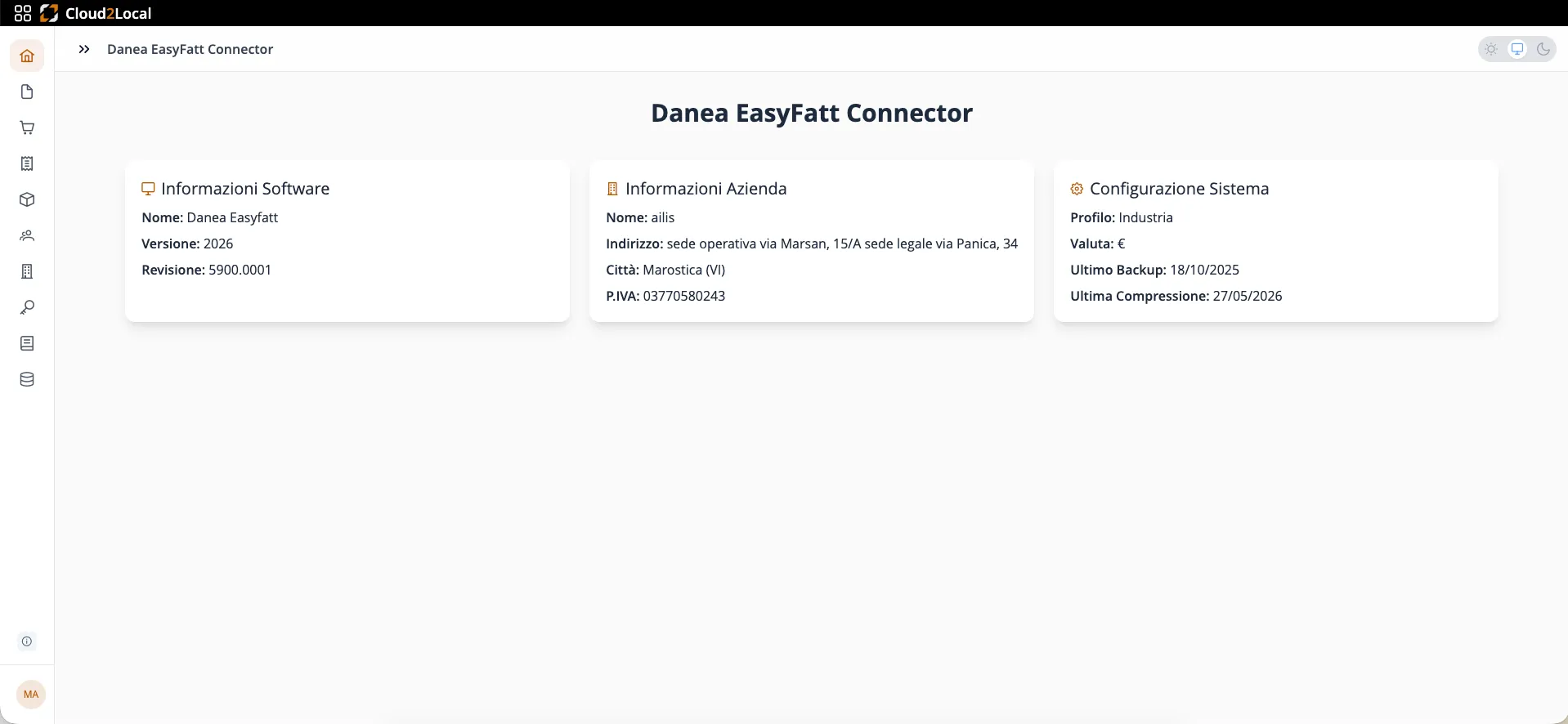This screenshot has height=724, width=1568.
Task: Click the Profilo Industria line
Action: 1122,217
